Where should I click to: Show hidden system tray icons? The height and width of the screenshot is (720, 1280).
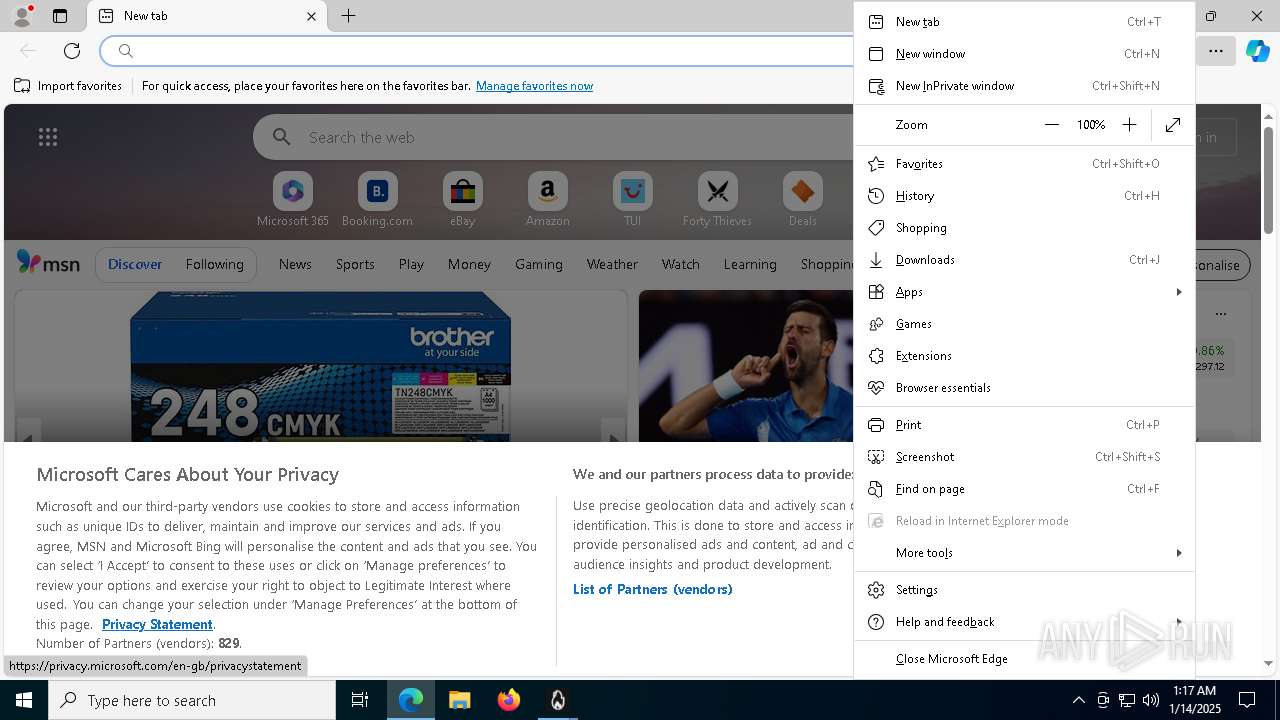[x=1078, y=700]
